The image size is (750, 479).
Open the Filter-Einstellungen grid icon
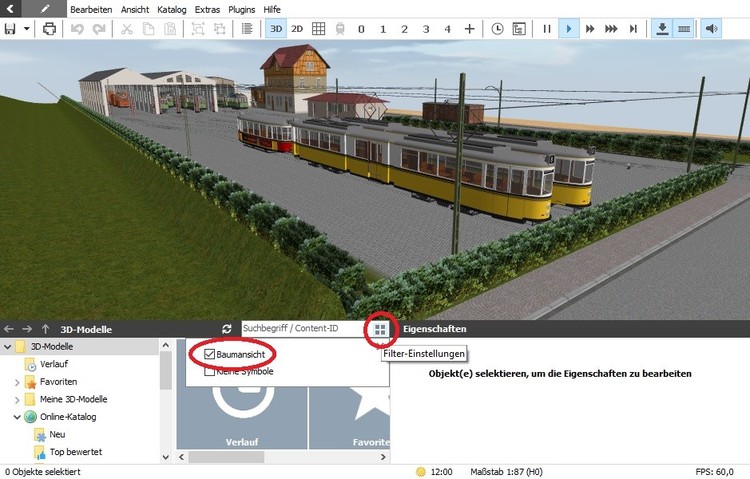(380, 329)
